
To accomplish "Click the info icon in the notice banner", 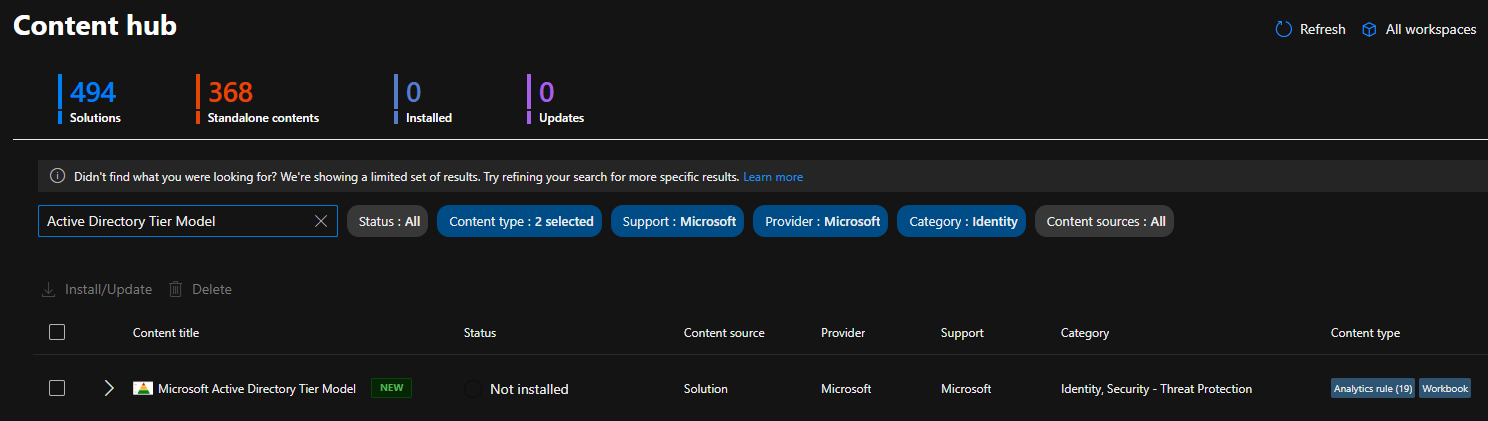I will pos(58,176).
